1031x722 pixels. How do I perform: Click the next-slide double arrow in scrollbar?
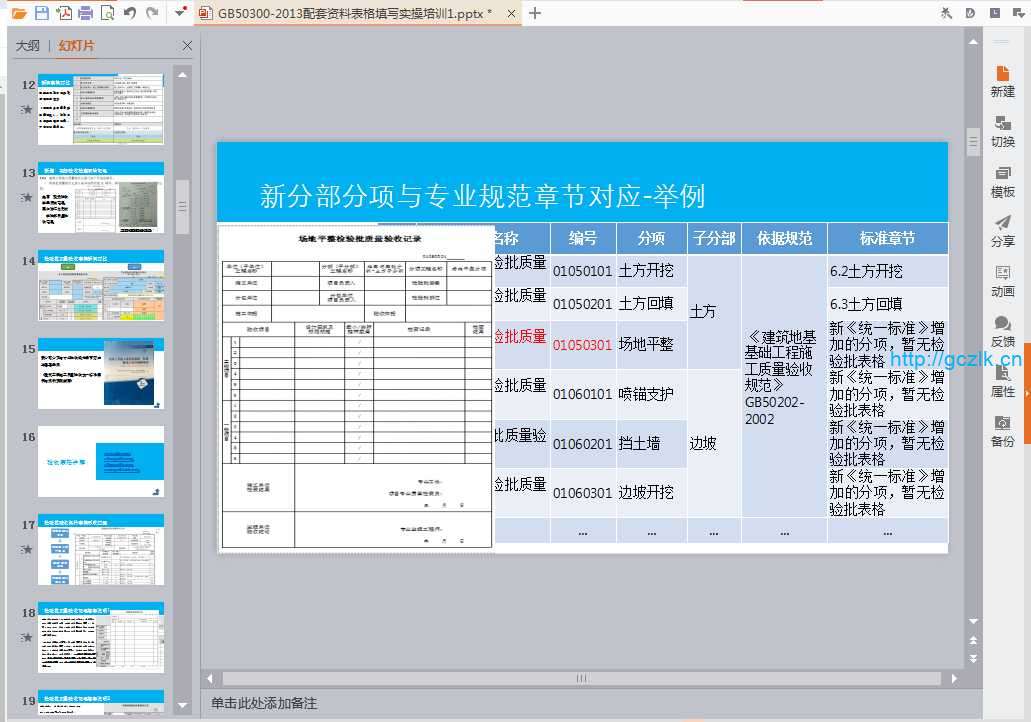click(973, 659)
